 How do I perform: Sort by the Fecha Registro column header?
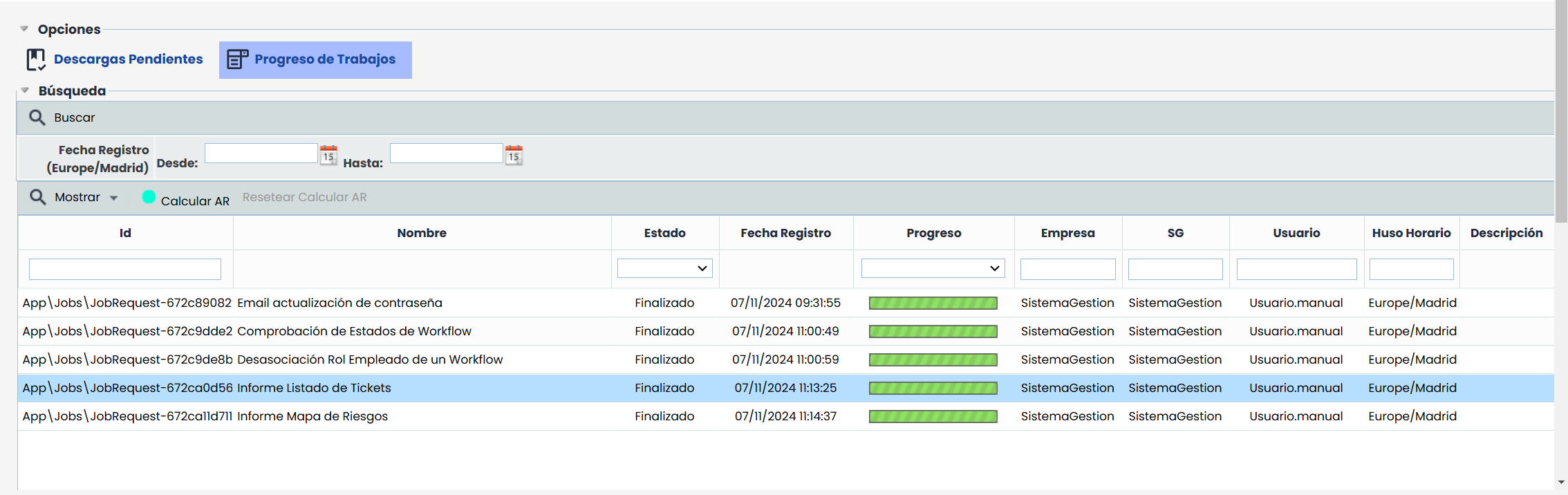tap(785, 233)
